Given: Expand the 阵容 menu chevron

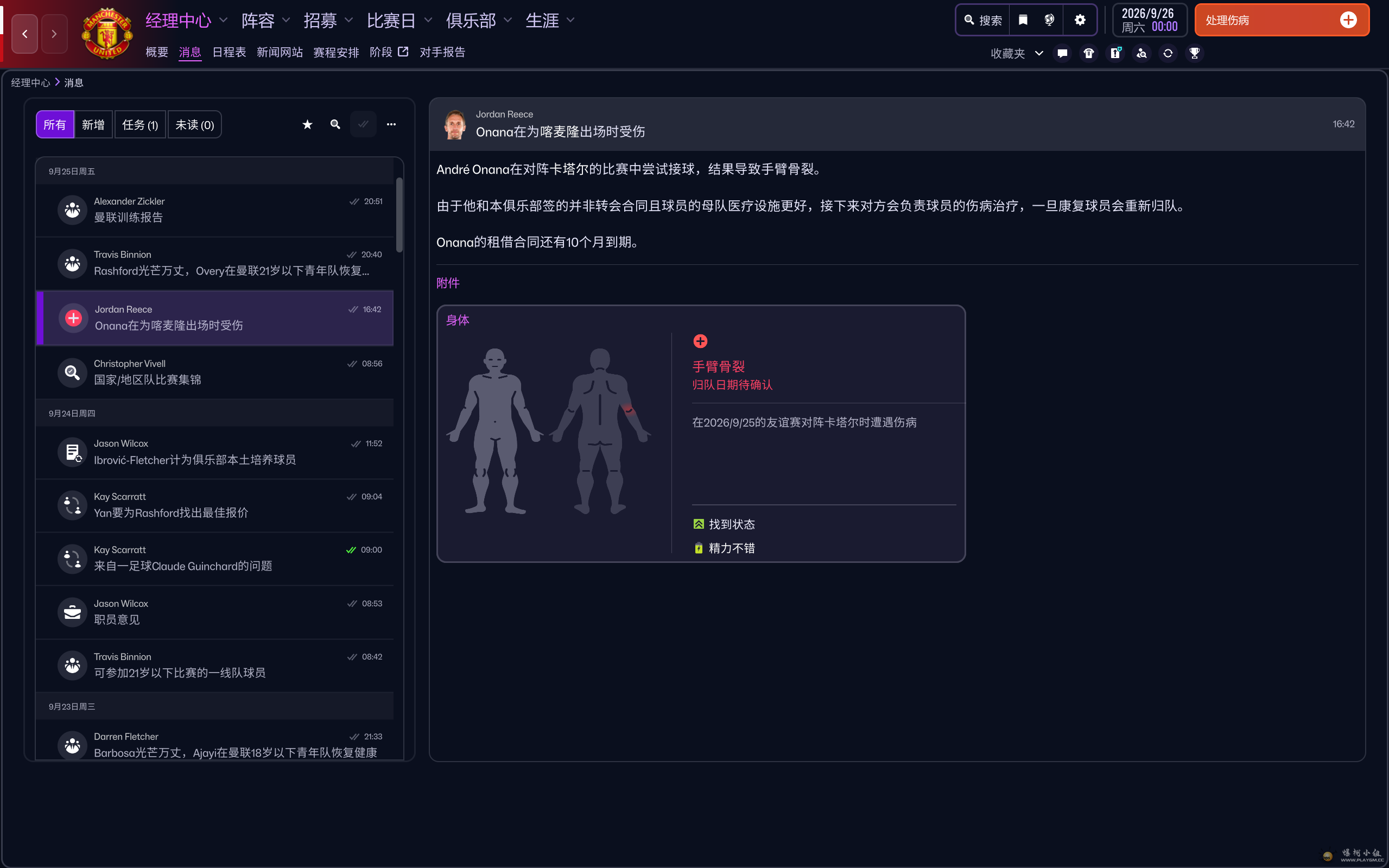Looking at the screenshot, I should [x=286, y=20].
